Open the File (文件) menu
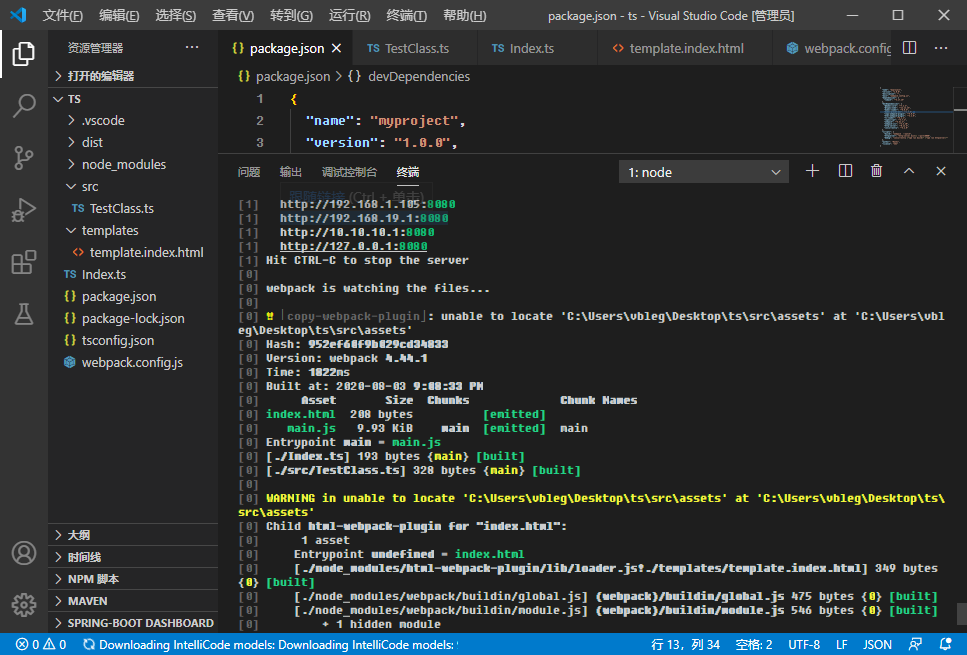967x655 pixels. pos(62,15)
